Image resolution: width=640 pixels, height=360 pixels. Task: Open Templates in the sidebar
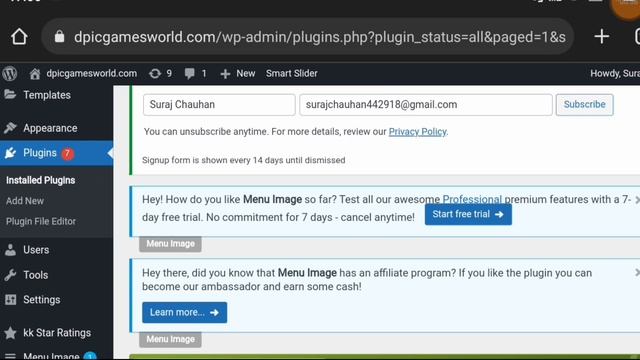click(47, 95)
